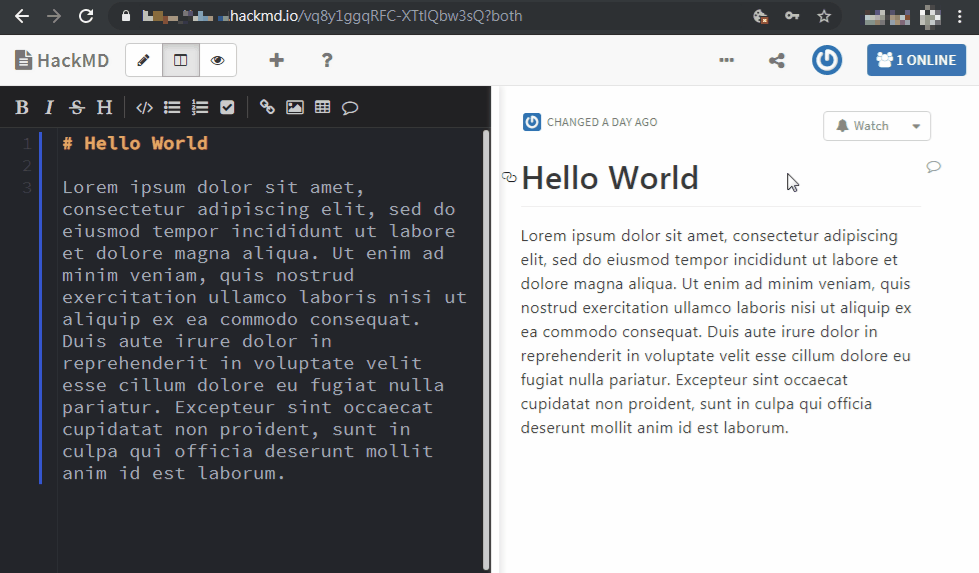The width and height of the screenshot is (979, 573).
Task: Copy heading anchor link next to Hello World
Action: [509, 177]
